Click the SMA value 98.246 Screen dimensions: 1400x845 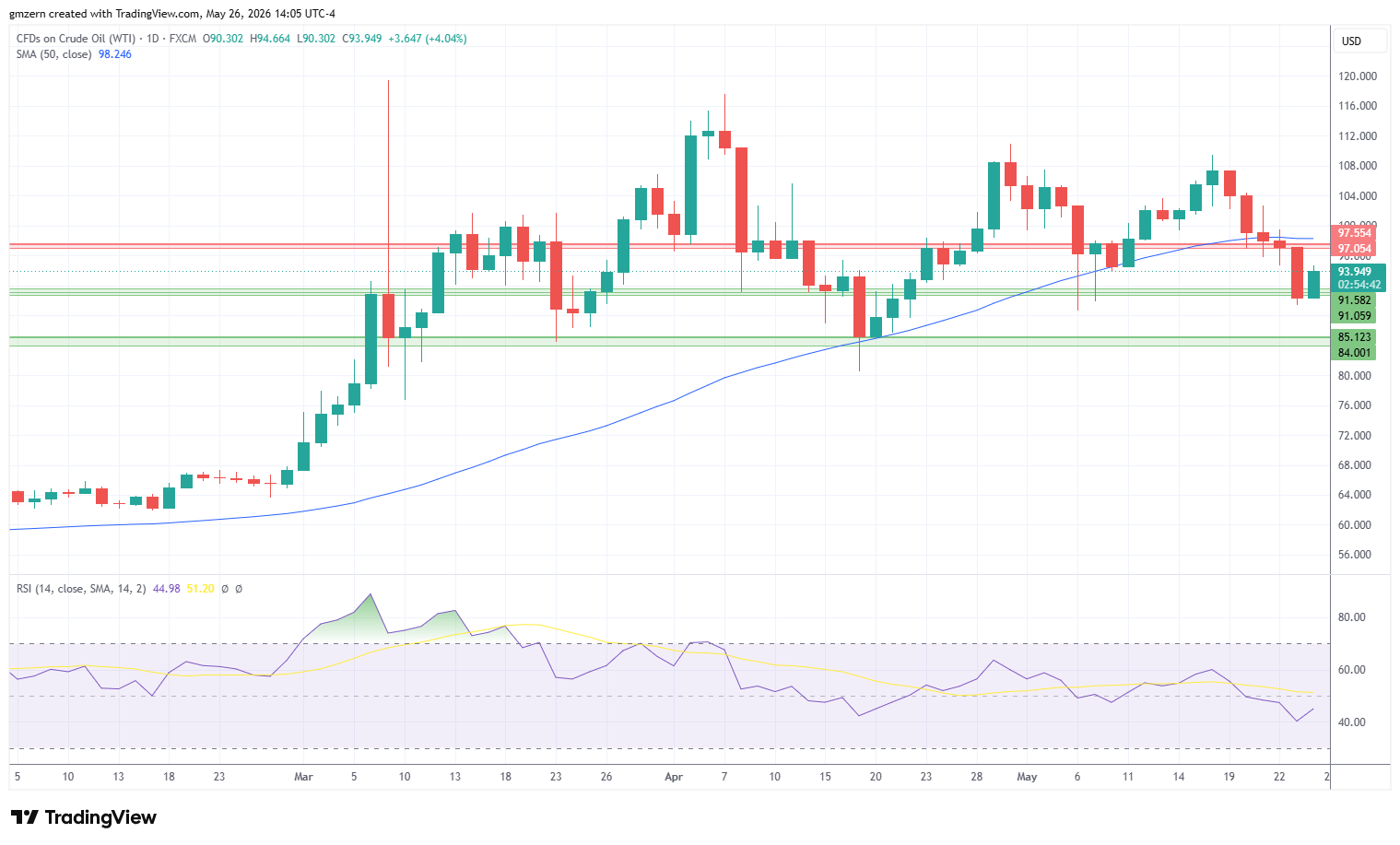coord(115,54)
